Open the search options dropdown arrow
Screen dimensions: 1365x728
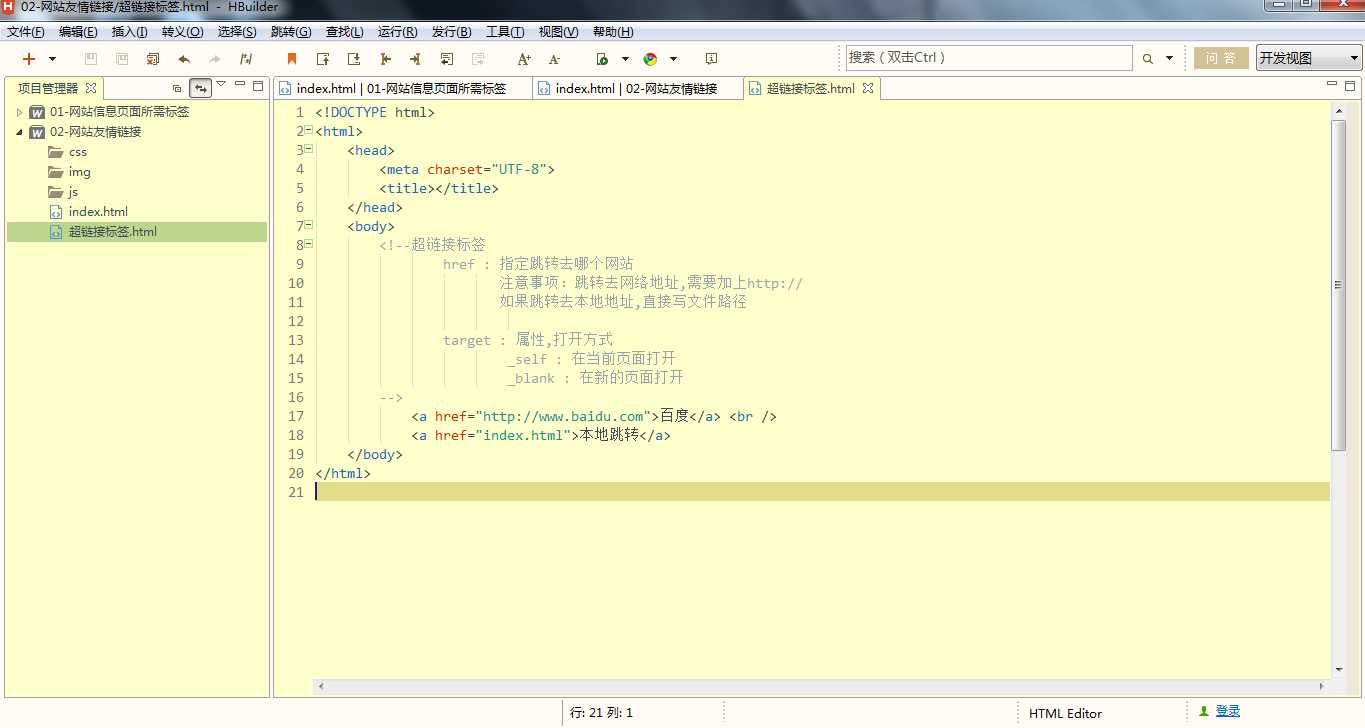click(1169, 59)
